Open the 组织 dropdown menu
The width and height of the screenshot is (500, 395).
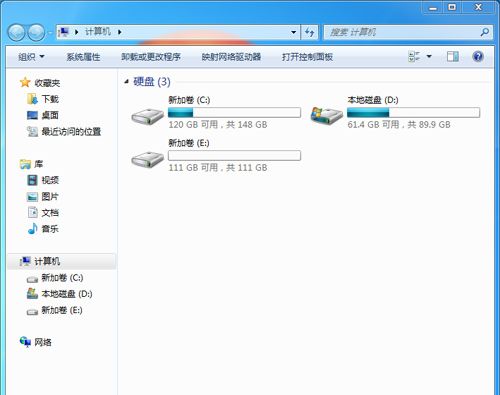click(31, 57)
